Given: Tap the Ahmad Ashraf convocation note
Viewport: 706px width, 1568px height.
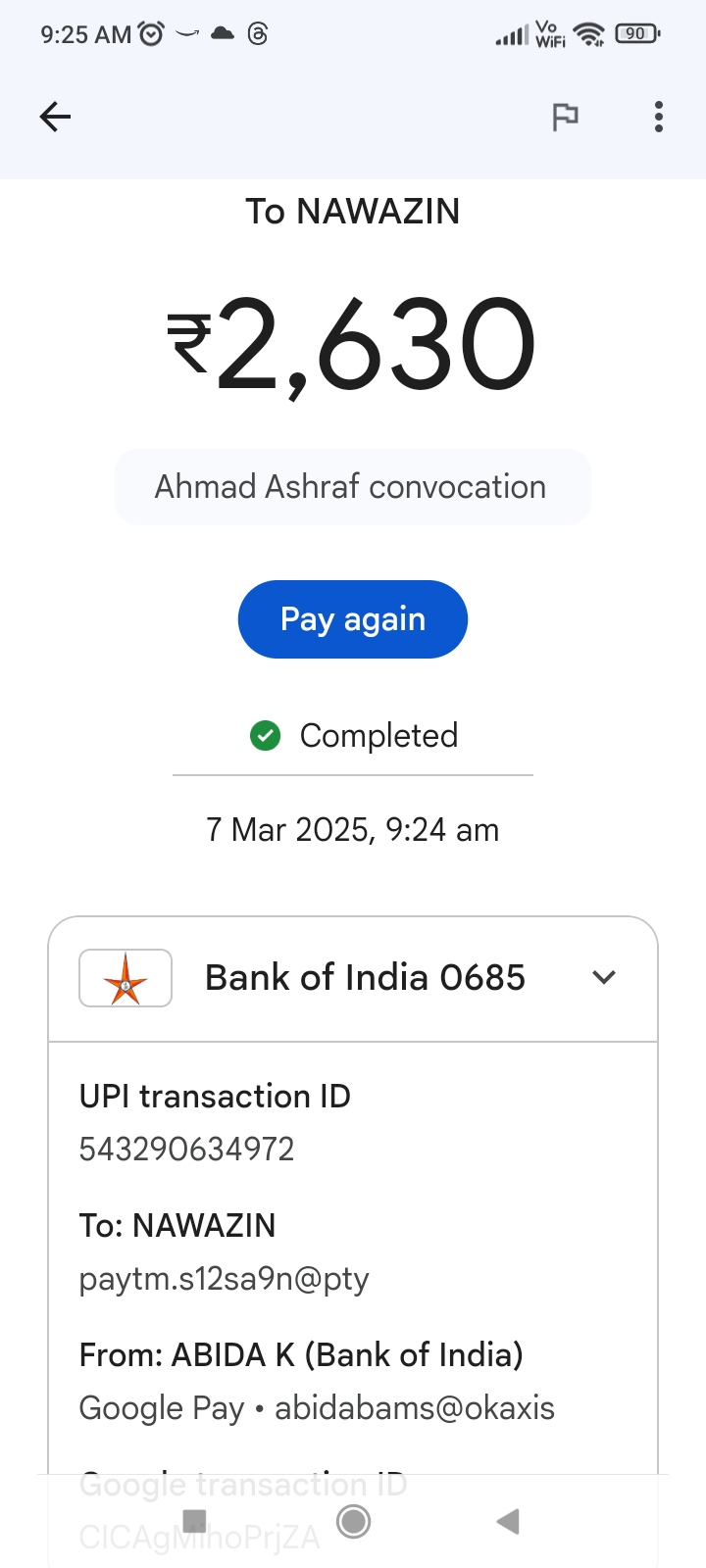Looking at the screenshot, I should [x=352, y=487].
